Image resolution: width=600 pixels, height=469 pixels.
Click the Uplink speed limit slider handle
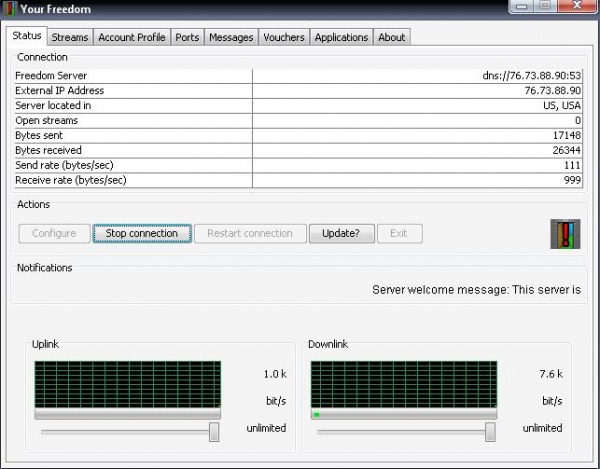[214, 432]
